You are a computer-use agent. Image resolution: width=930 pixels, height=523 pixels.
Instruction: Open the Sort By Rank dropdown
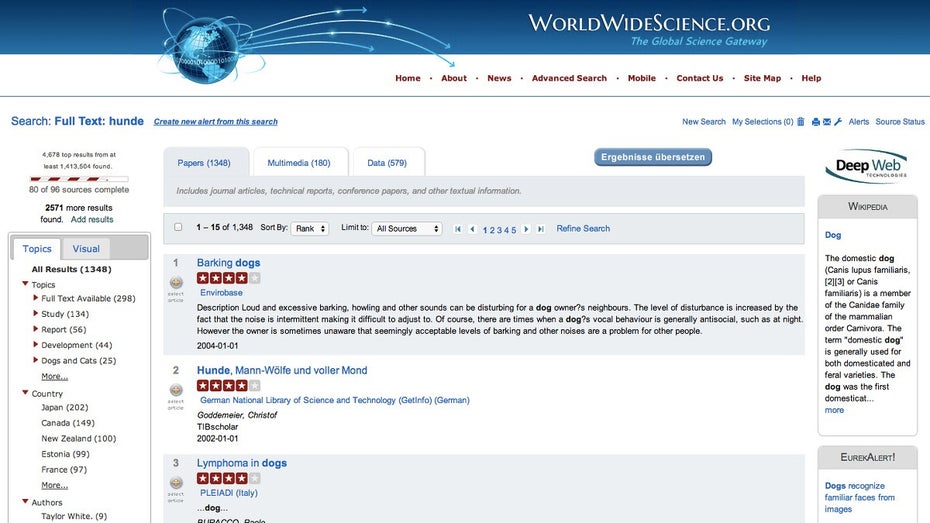(x=309, y=229)
